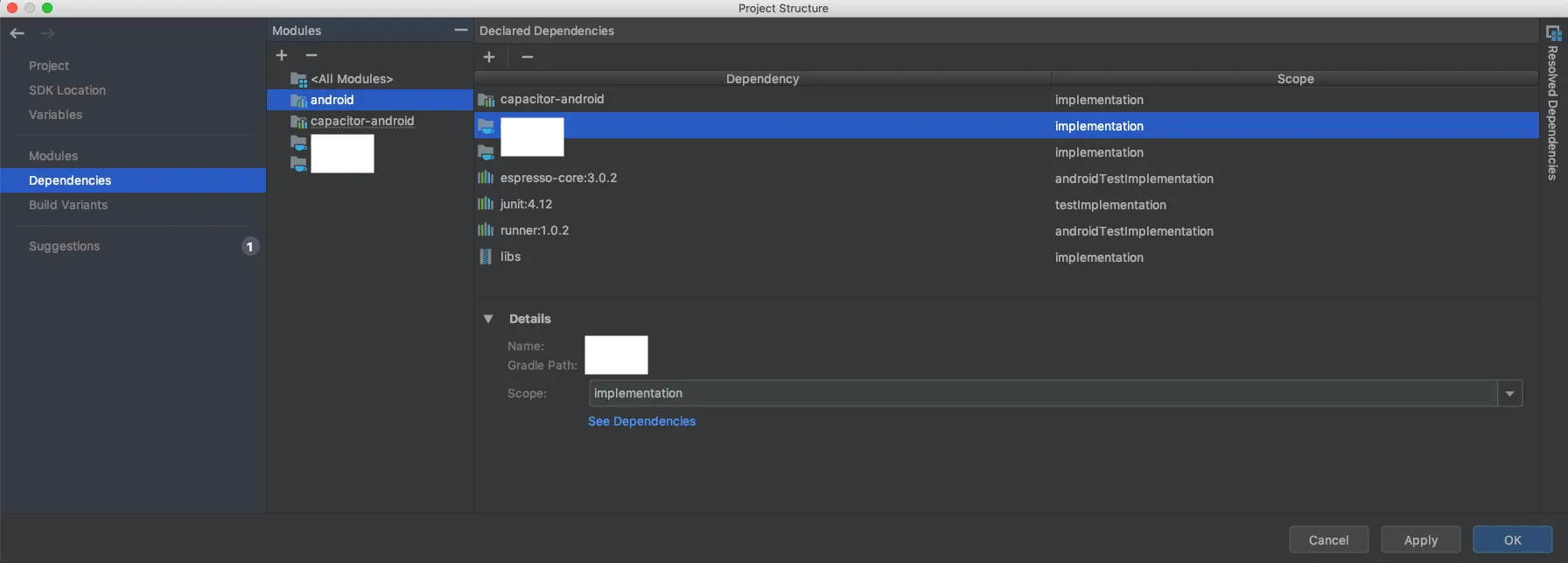This screenshot has width=1568, height=563.
Task: Confirm with the OK button
Action: coord(1513,540)
